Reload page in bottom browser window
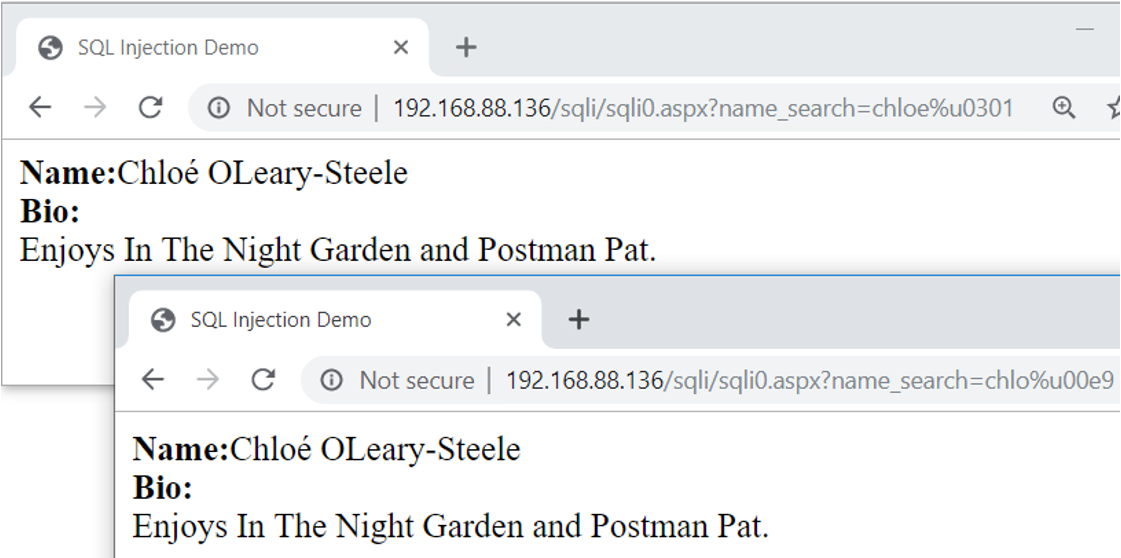 click(x=263, y=380)
